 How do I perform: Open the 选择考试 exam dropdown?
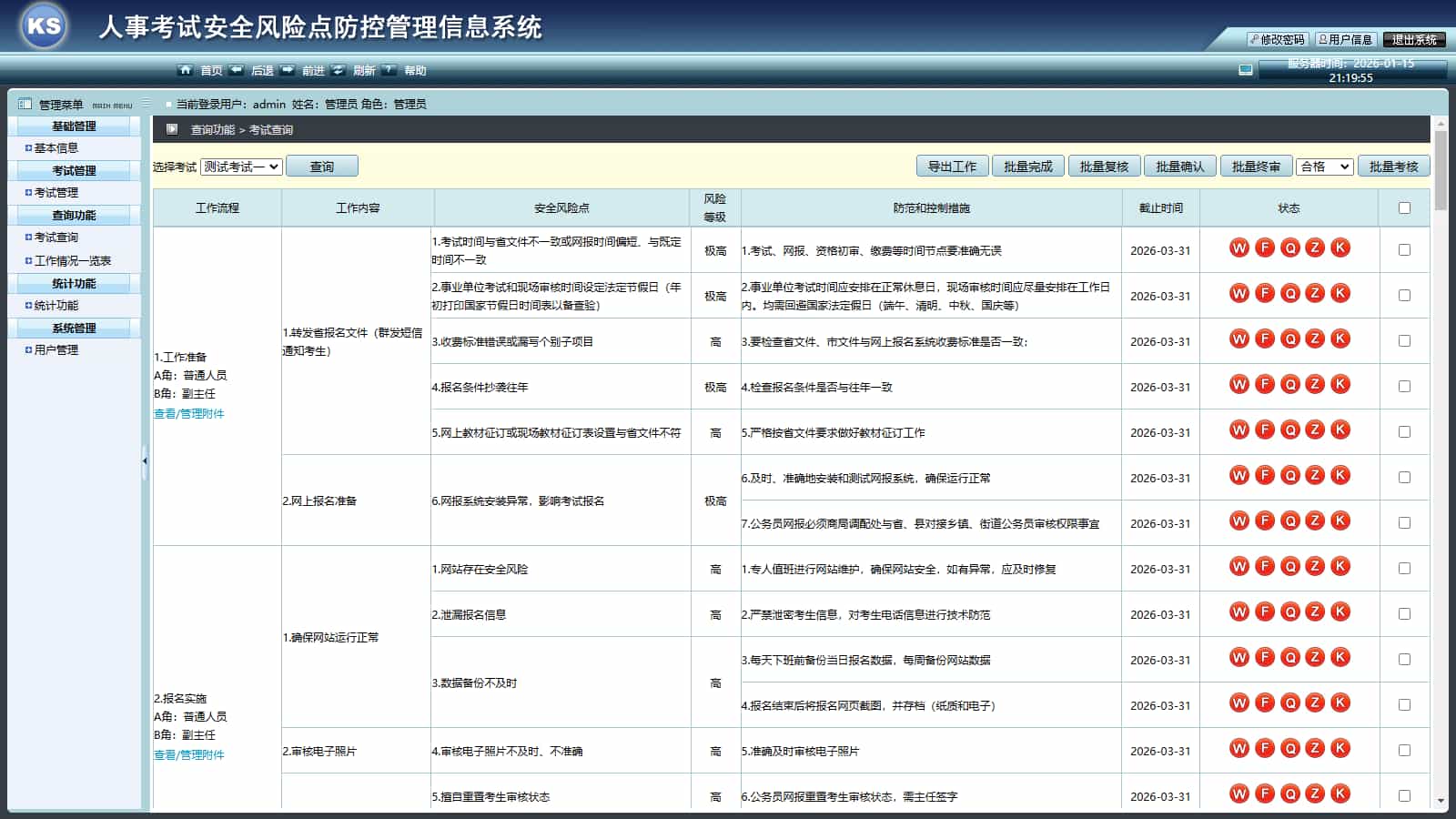coord(242,166)
